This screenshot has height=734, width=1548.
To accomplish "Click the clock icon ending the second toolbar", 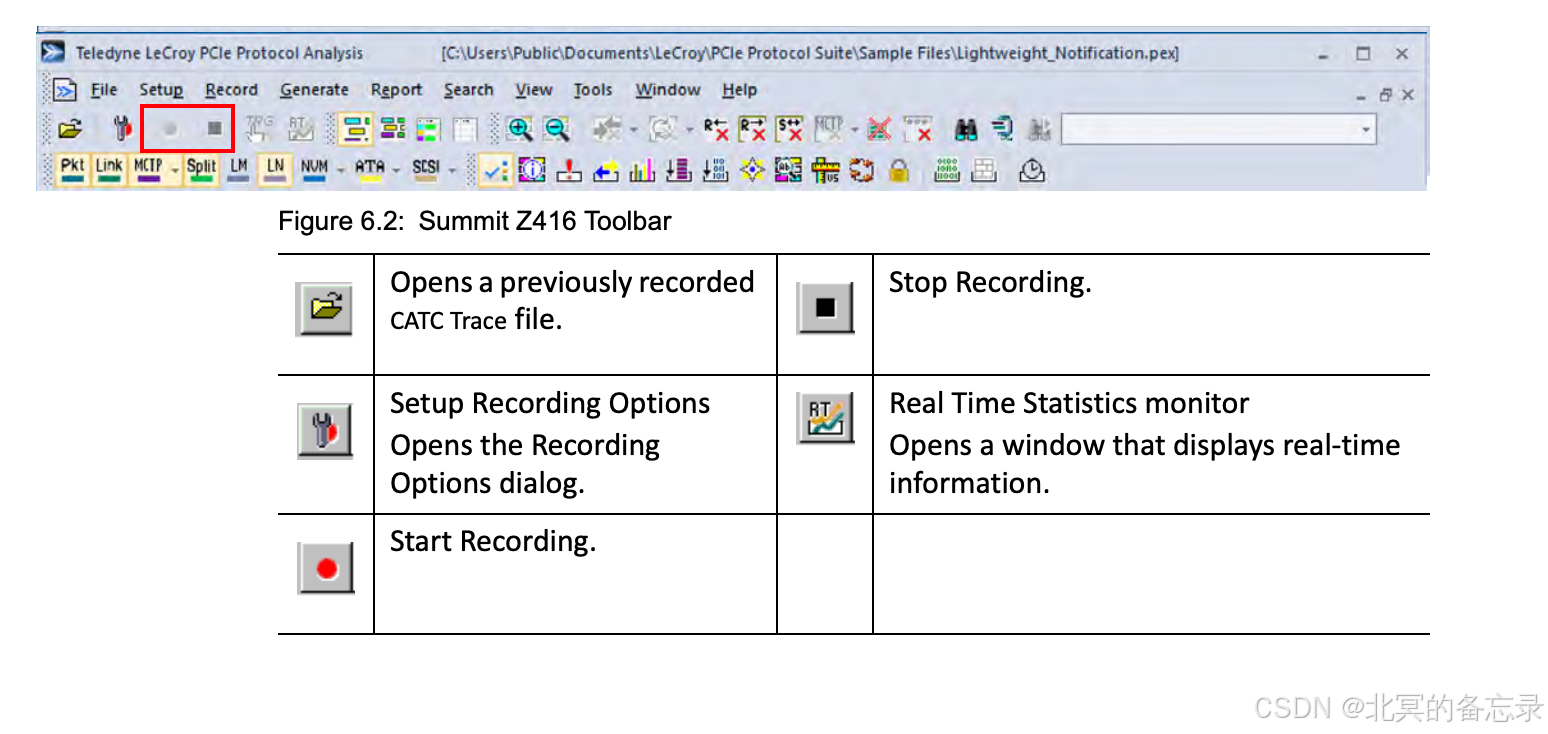I will pyautogui.click(x=1032, y=171).
